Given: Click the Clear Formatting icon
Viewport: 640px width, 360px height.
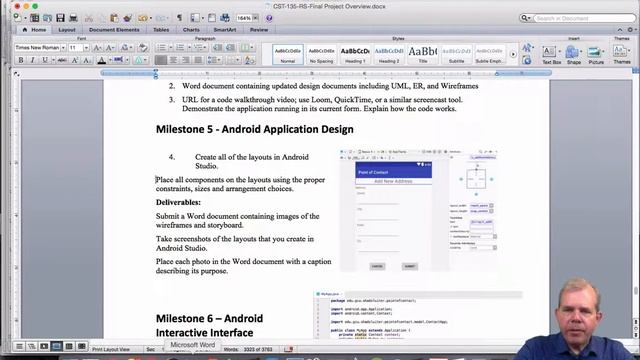Looking at the screenshot, I should [x=142, y=48].
